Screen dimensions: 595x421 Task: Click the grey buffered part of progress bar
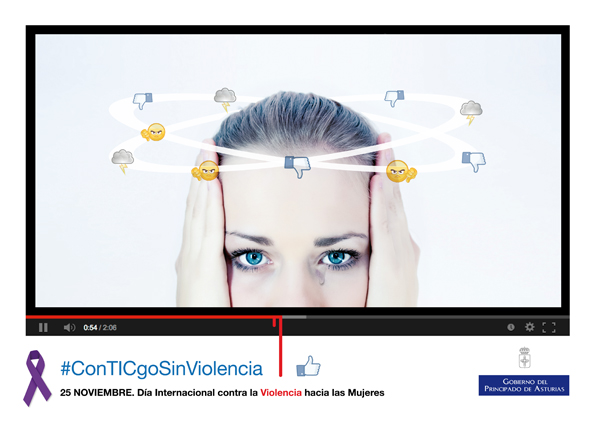(294, 317)
